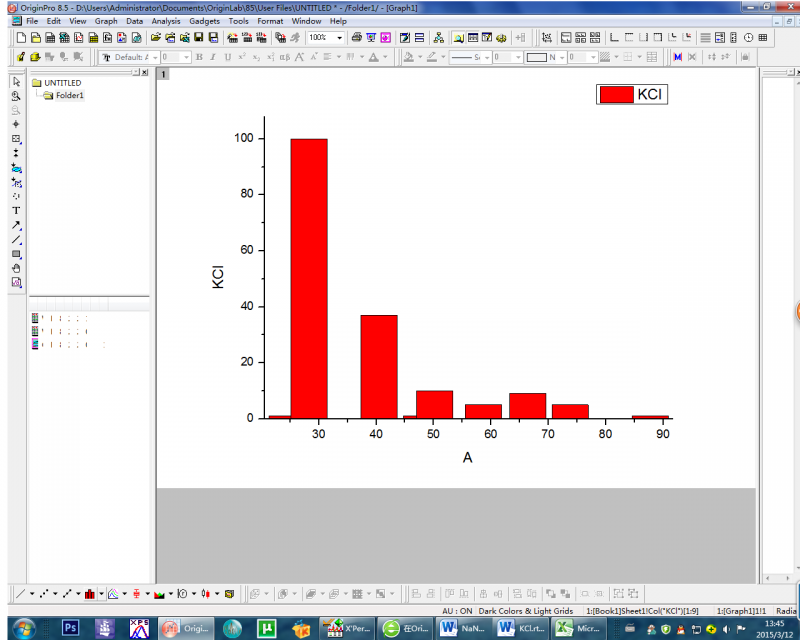Click the KCl red legend color swatch

[616, 94]
